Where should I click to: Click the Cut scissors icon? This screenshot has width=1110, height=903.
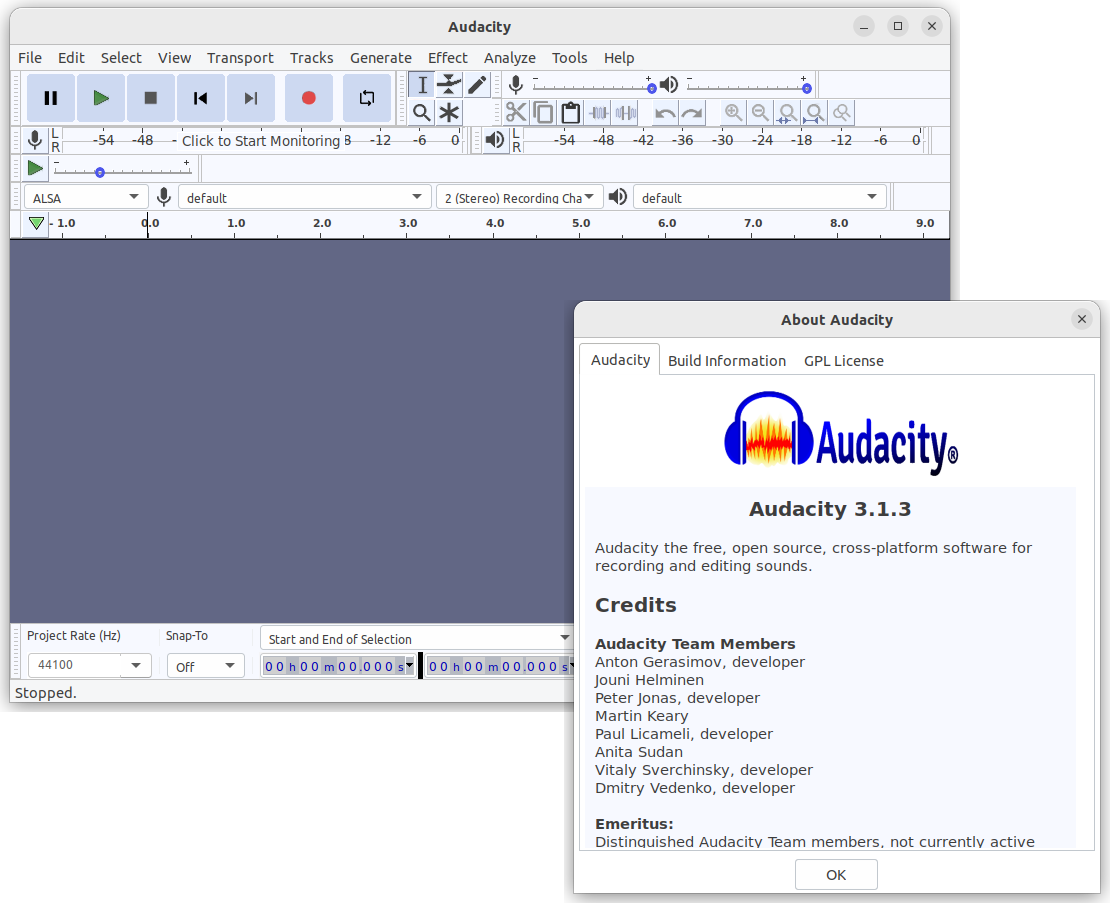pos(516,113)
